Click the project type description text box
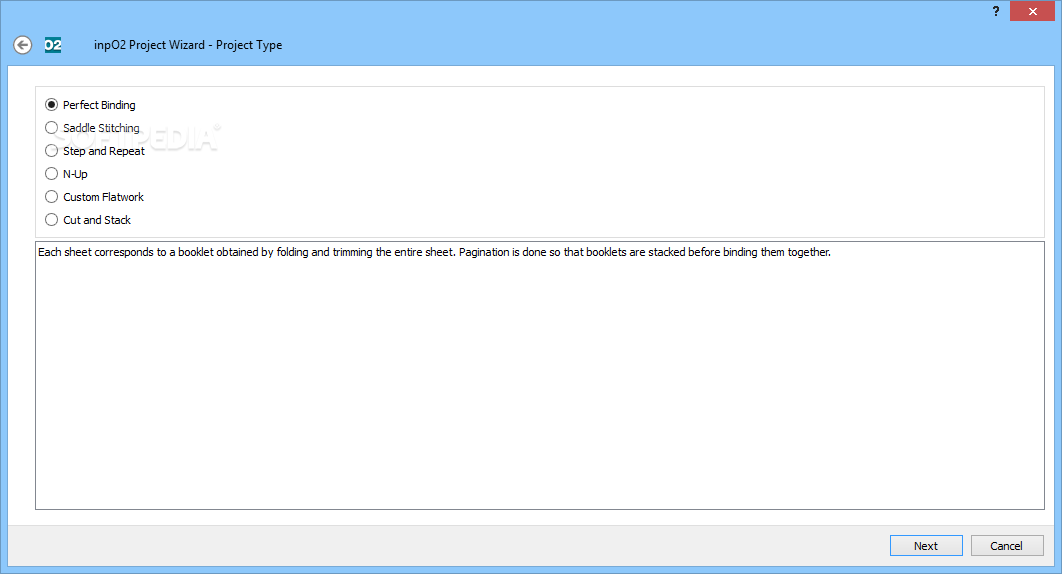The image size is (1062, 574). [x=540, y=375]
